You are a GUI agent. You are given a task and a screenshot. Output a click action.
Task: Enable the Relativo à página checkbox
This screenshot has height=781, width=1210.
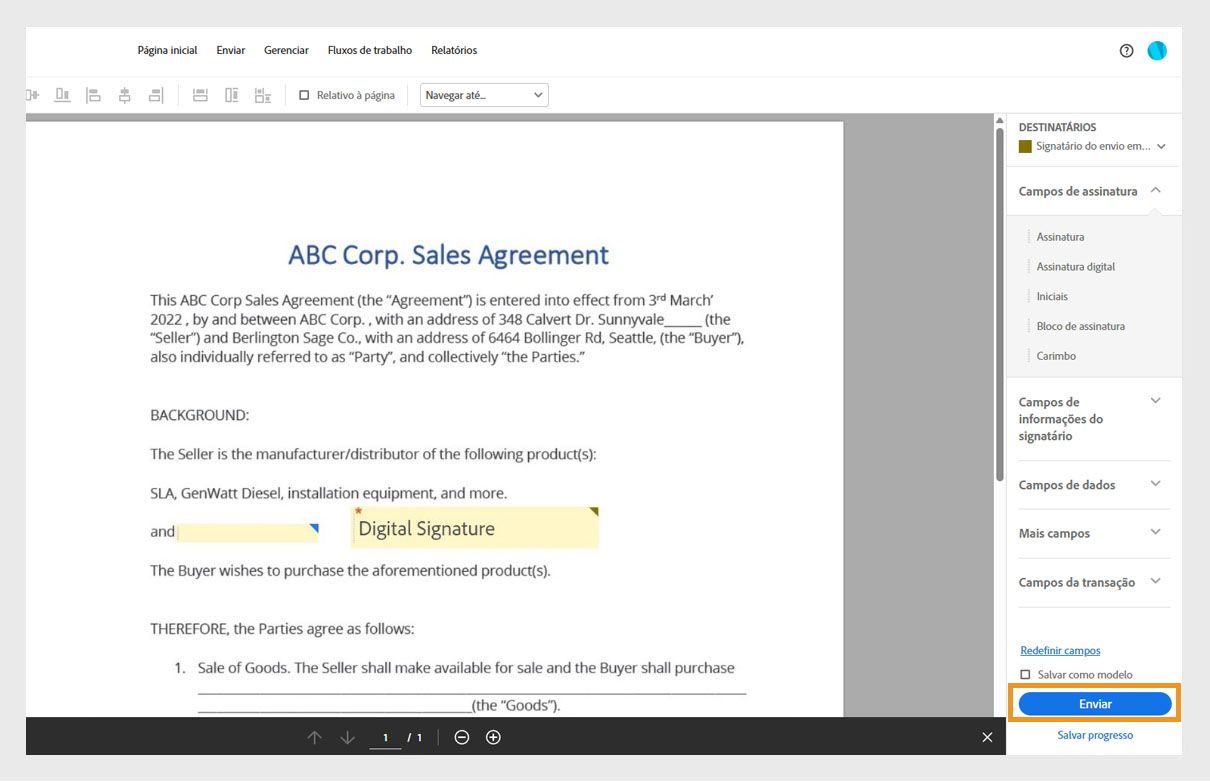coord(305,94)
